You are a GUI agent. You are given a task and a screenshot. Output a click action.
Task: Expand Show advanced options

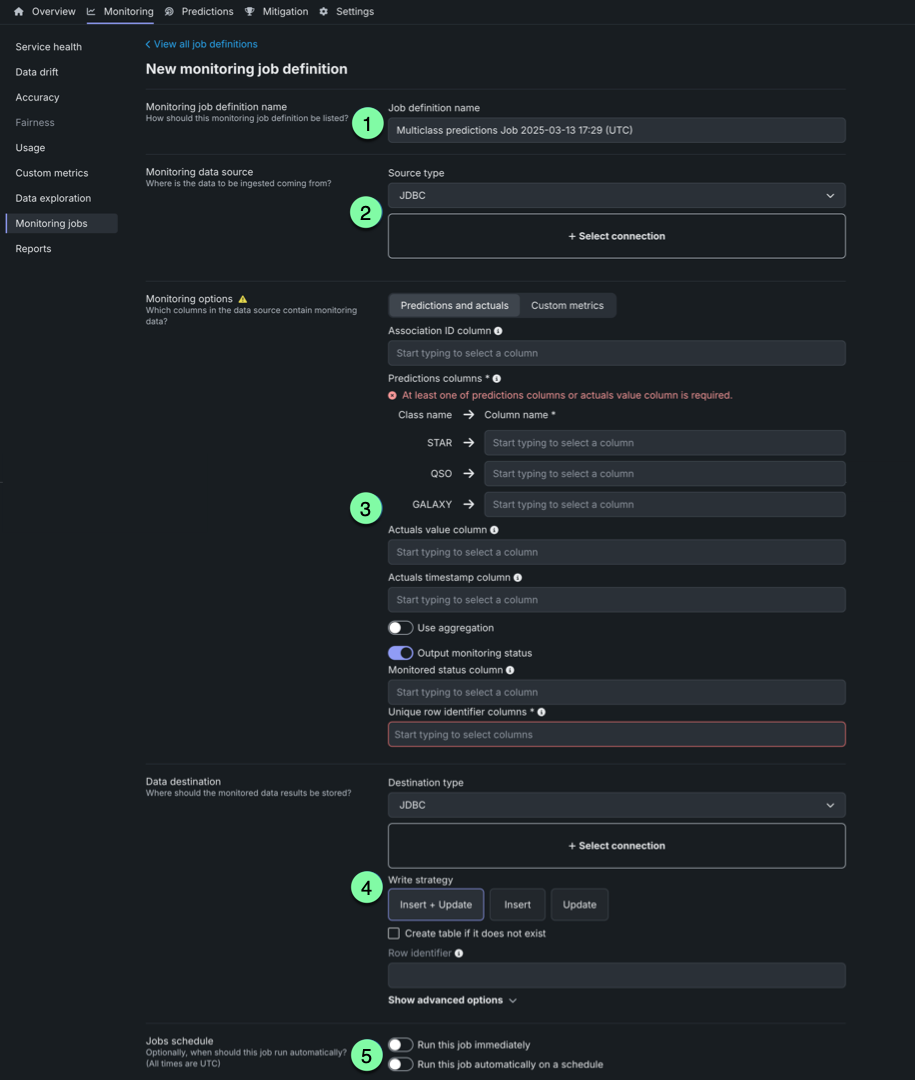(452, 1000)
